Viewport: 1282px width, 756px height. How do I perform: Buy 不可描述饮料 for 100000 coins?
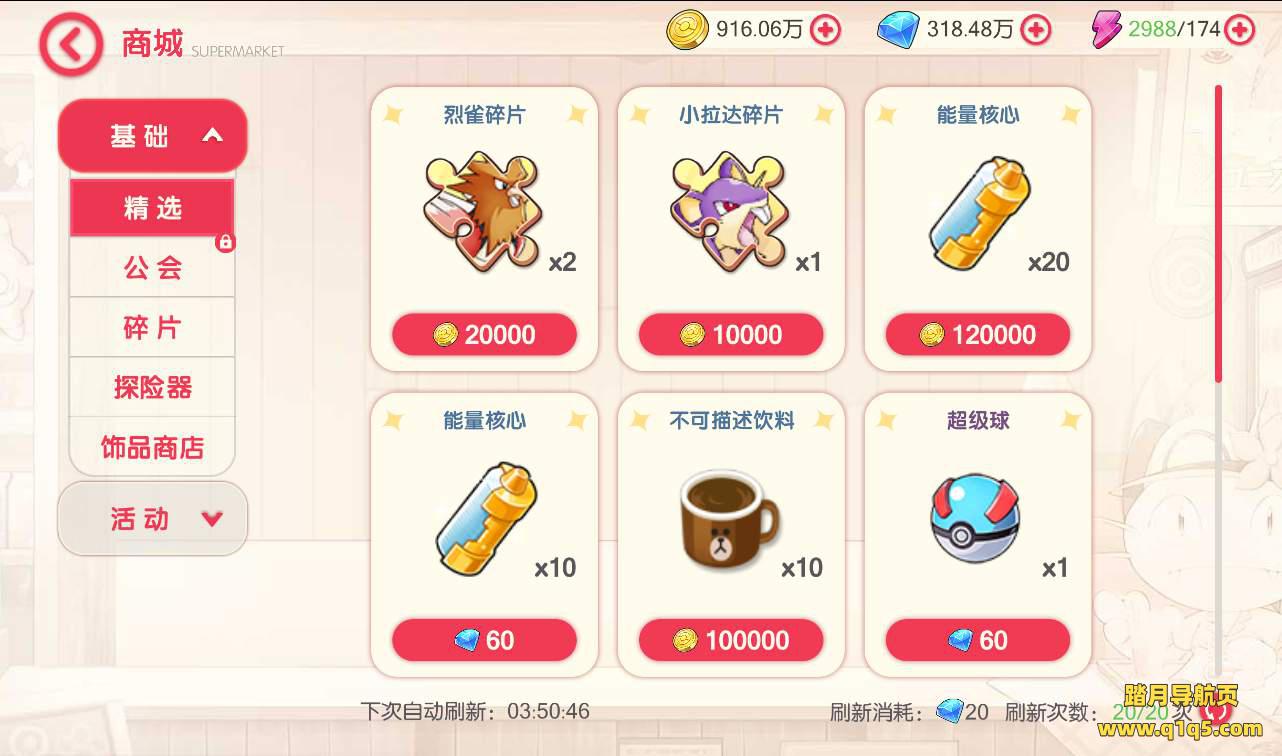click(731, 641)
